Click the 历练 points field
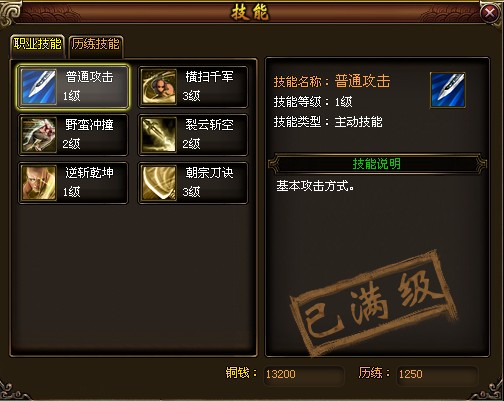 (437, 374)
